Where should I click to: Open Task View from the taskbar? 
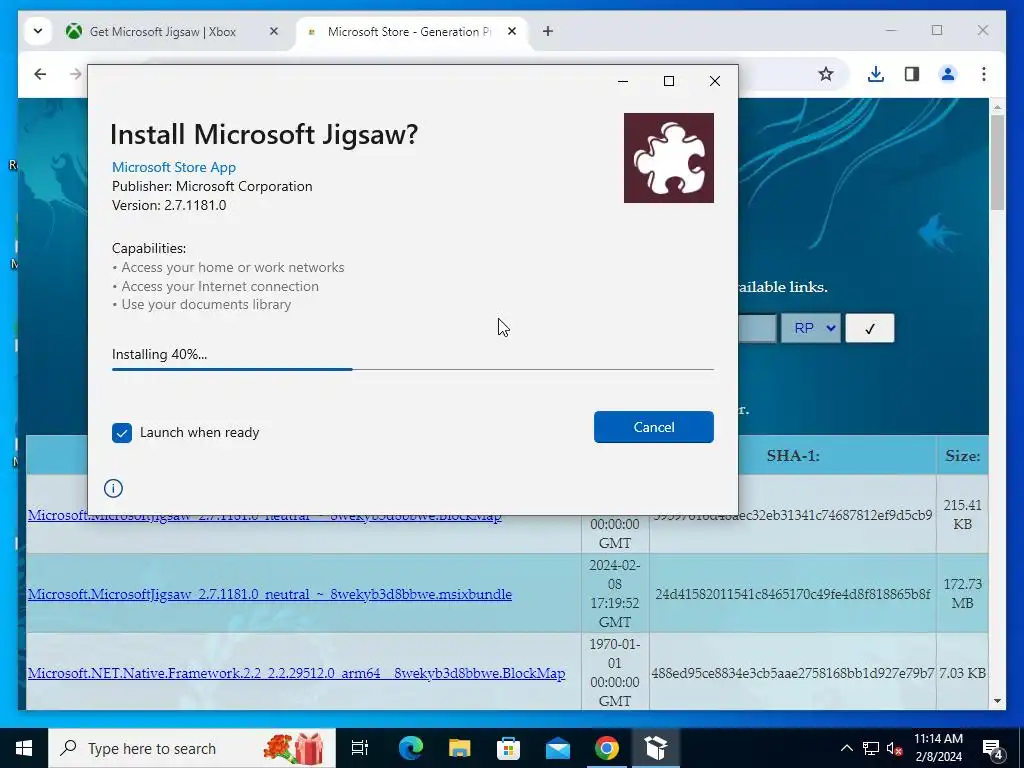[360, 748]
